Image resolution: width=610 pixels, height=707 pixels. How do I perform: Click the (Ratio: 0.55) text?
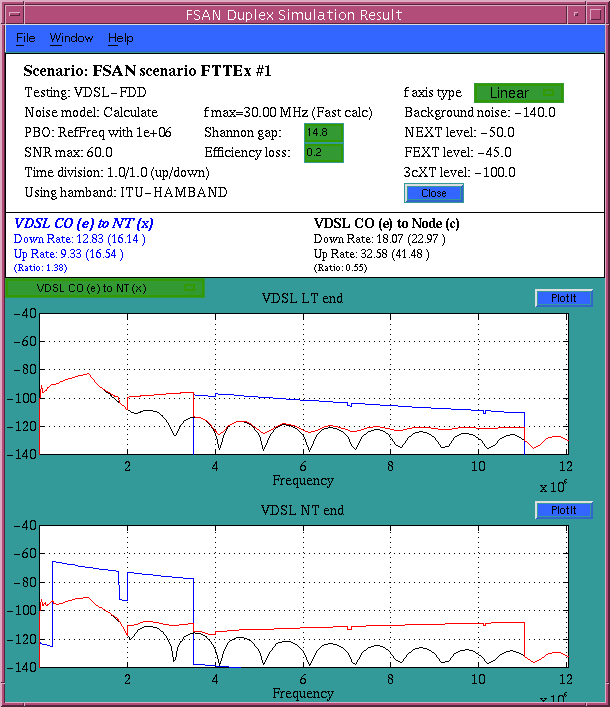pos(340,268)
